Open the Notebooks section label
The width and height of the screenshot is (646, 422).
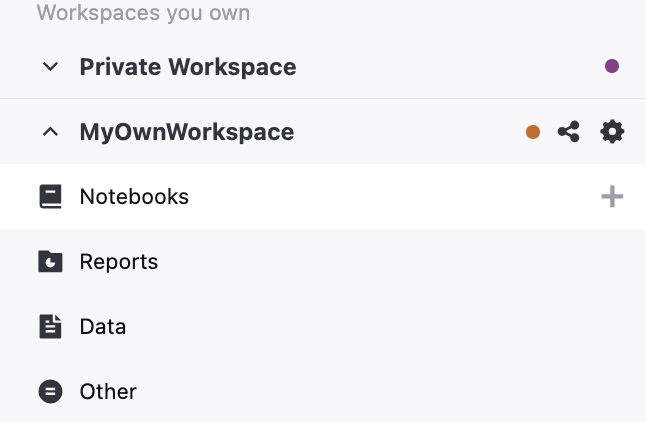(134, 197)
